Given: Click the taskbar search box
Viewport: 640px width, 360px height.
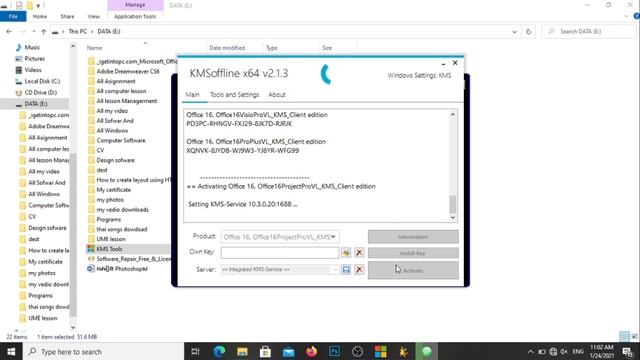Looking at the screenshot, I should coord(103,351).
